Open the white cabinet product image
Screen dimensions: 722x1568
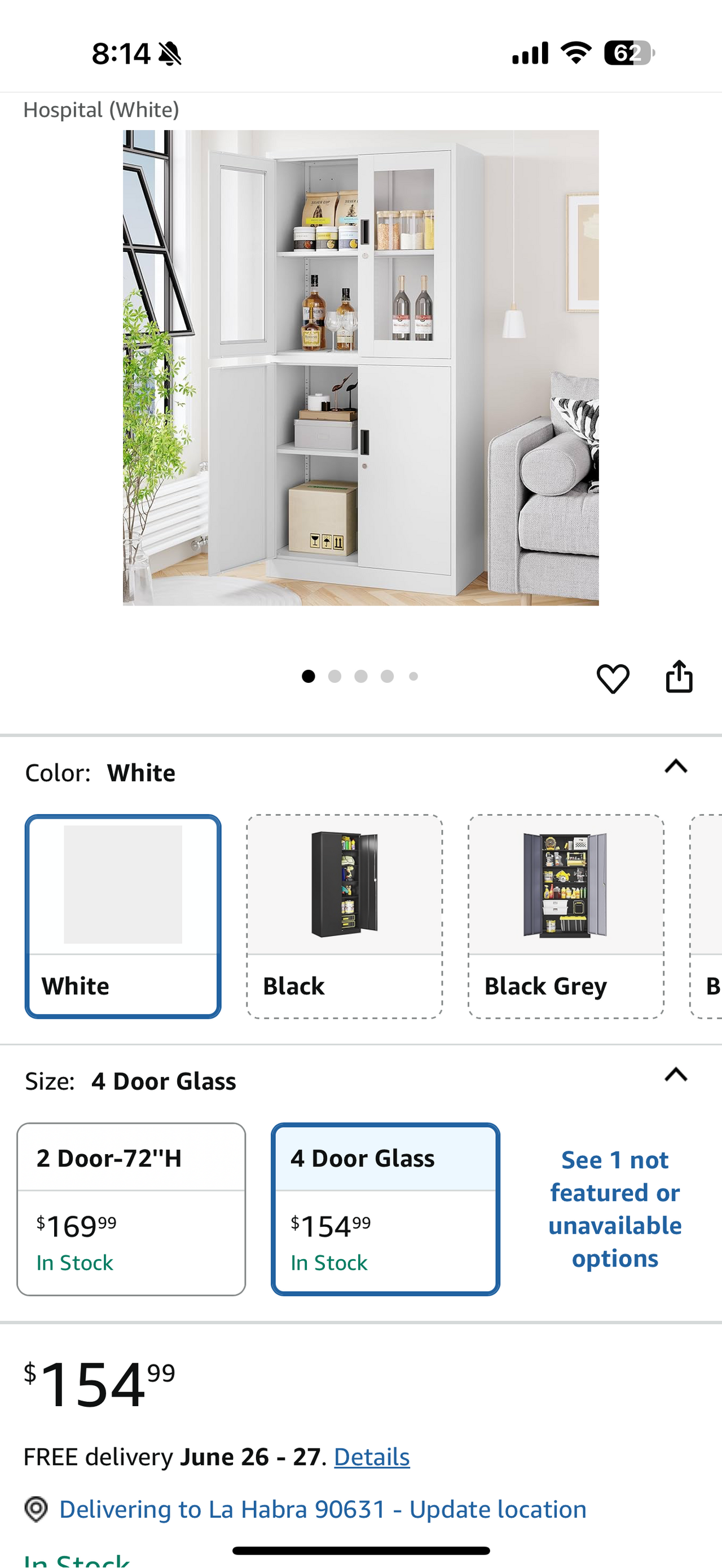[x=361, y=368]
